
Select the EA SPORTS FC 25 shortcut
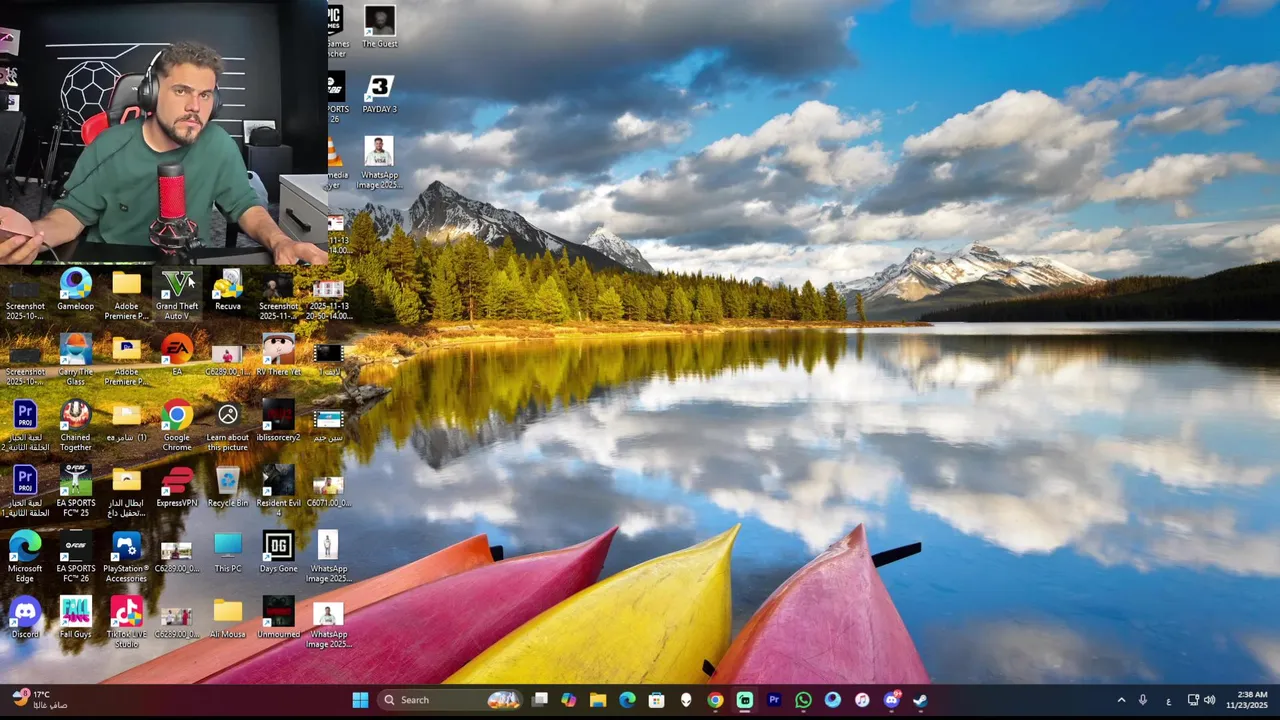point(75,491)
